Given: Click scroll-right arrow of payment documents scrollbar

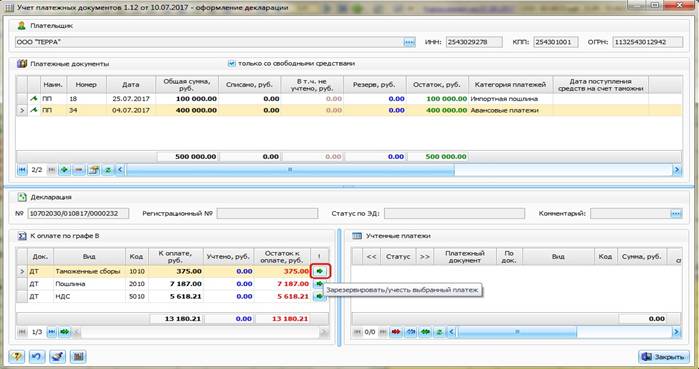Looking at the screenshot, I should (x=677, y=170).
